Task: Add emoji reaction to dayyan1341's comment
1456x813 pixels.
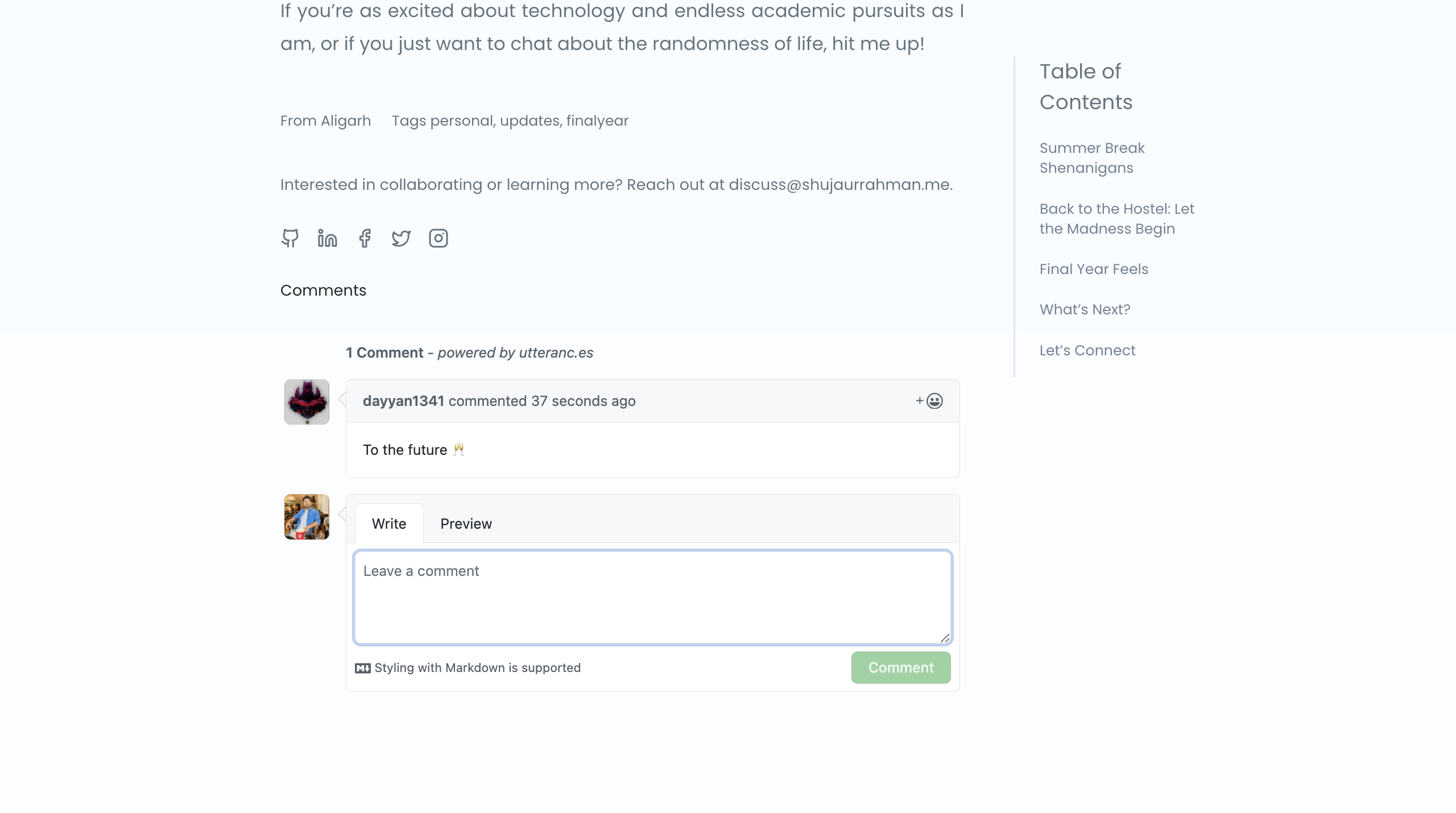Action: tap(929, 401)
